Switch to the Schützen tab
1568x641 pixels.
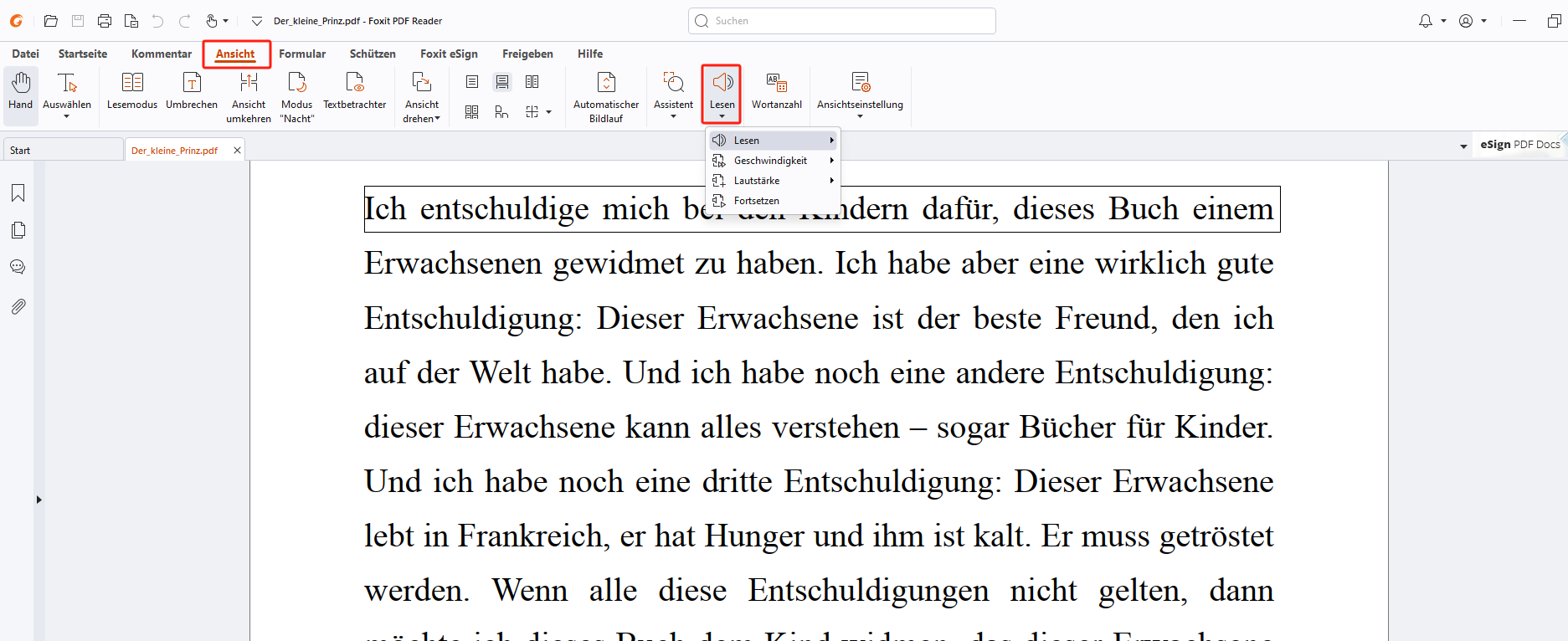pyautogui.click(x=373, y=54)
